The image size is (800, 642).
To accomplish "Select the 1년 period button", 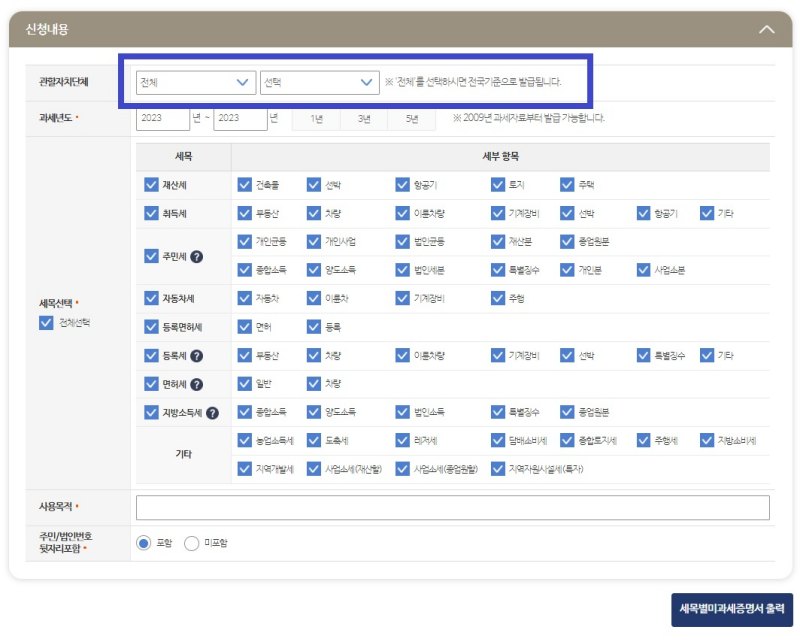I will click(x=316, y=118).
